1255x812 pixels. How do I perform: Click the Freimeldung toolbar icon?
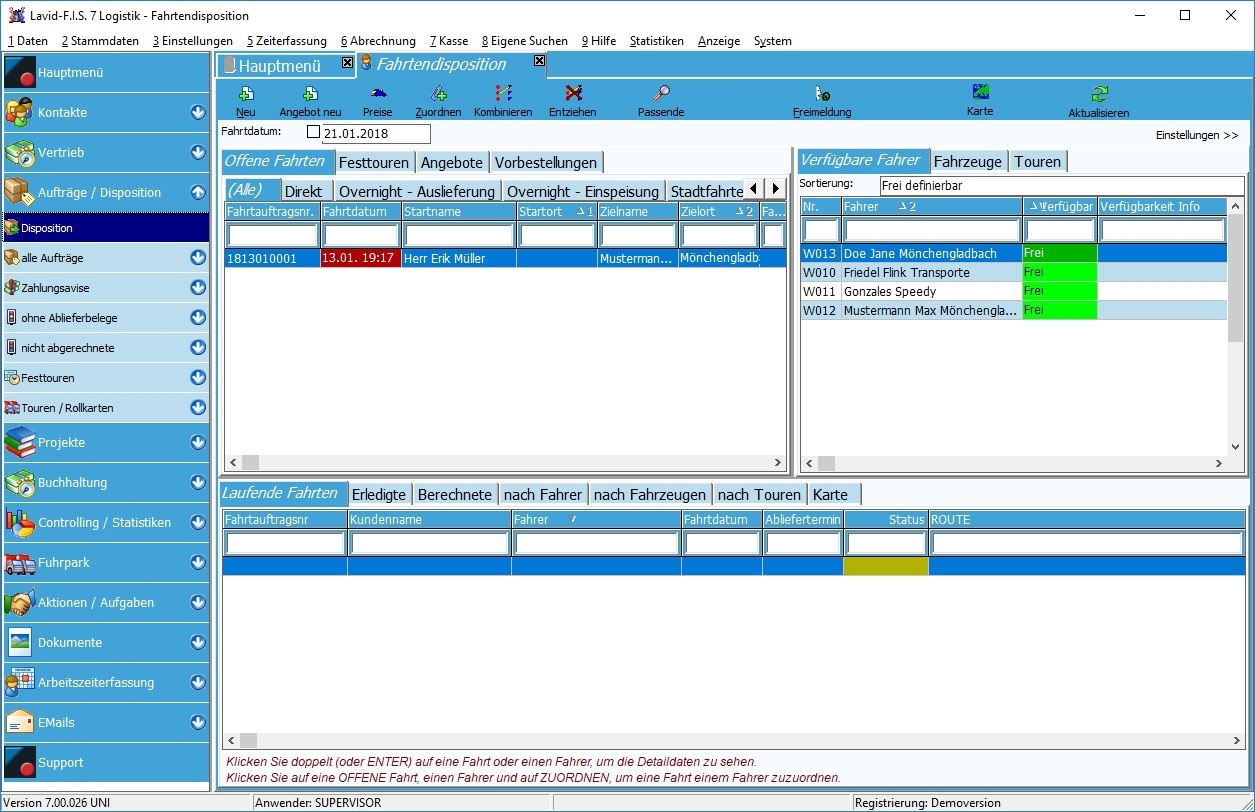coord(822,93)
